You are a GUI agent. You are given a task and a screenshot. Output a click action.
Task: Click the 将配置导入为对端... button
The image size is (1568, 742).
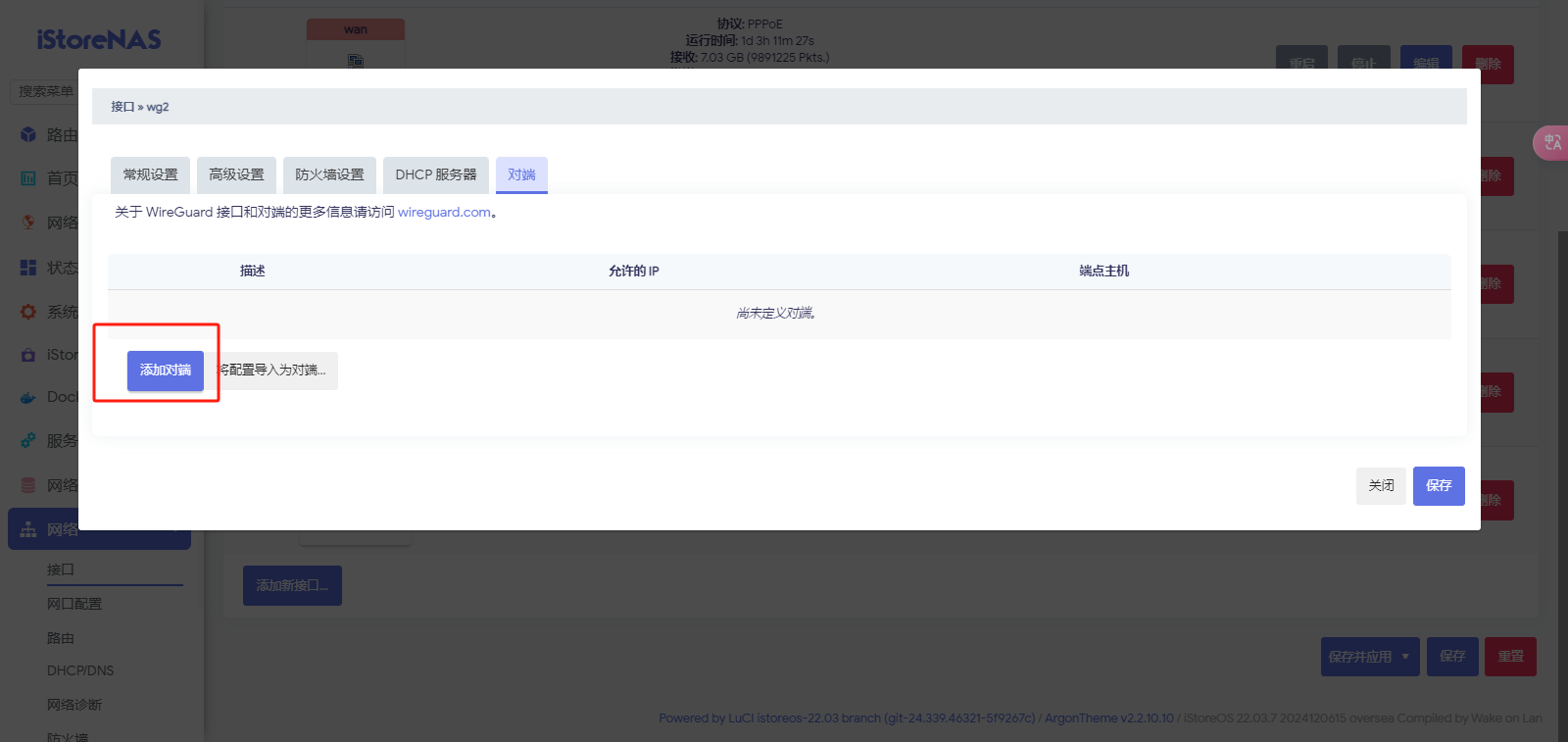[x=275, y=371]
